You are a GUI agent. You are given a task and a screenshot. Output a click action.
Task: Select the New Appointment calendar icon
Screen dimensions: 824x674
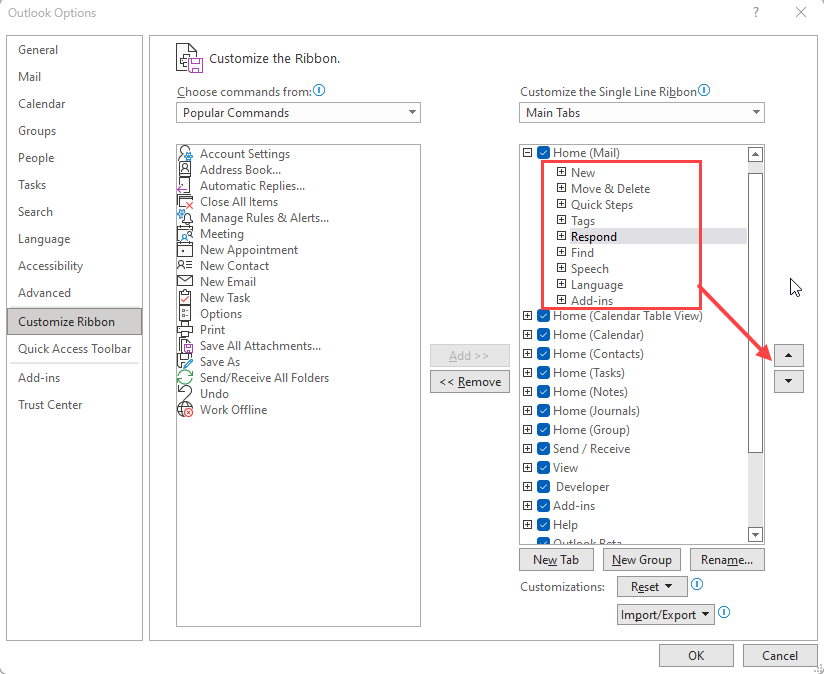[185, 250]
